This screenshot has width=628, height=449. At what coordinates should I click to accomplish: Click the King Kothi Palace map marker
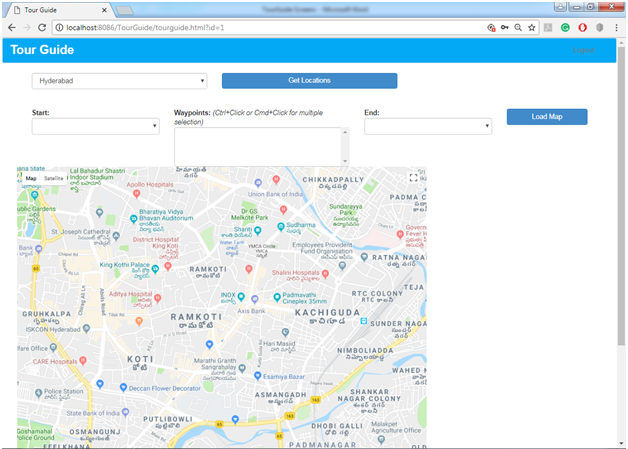(x=155, y=268)
